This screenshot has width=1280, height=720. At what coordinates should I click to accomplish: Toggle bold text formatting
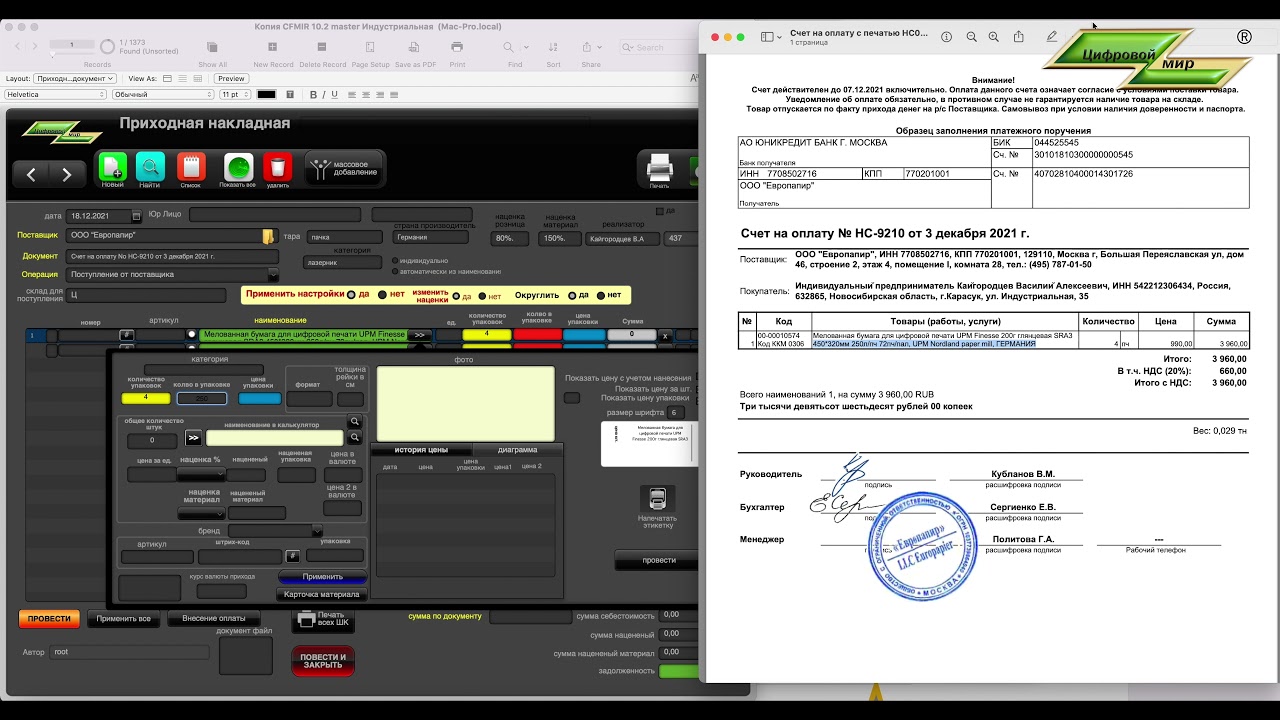click(313, 94)
